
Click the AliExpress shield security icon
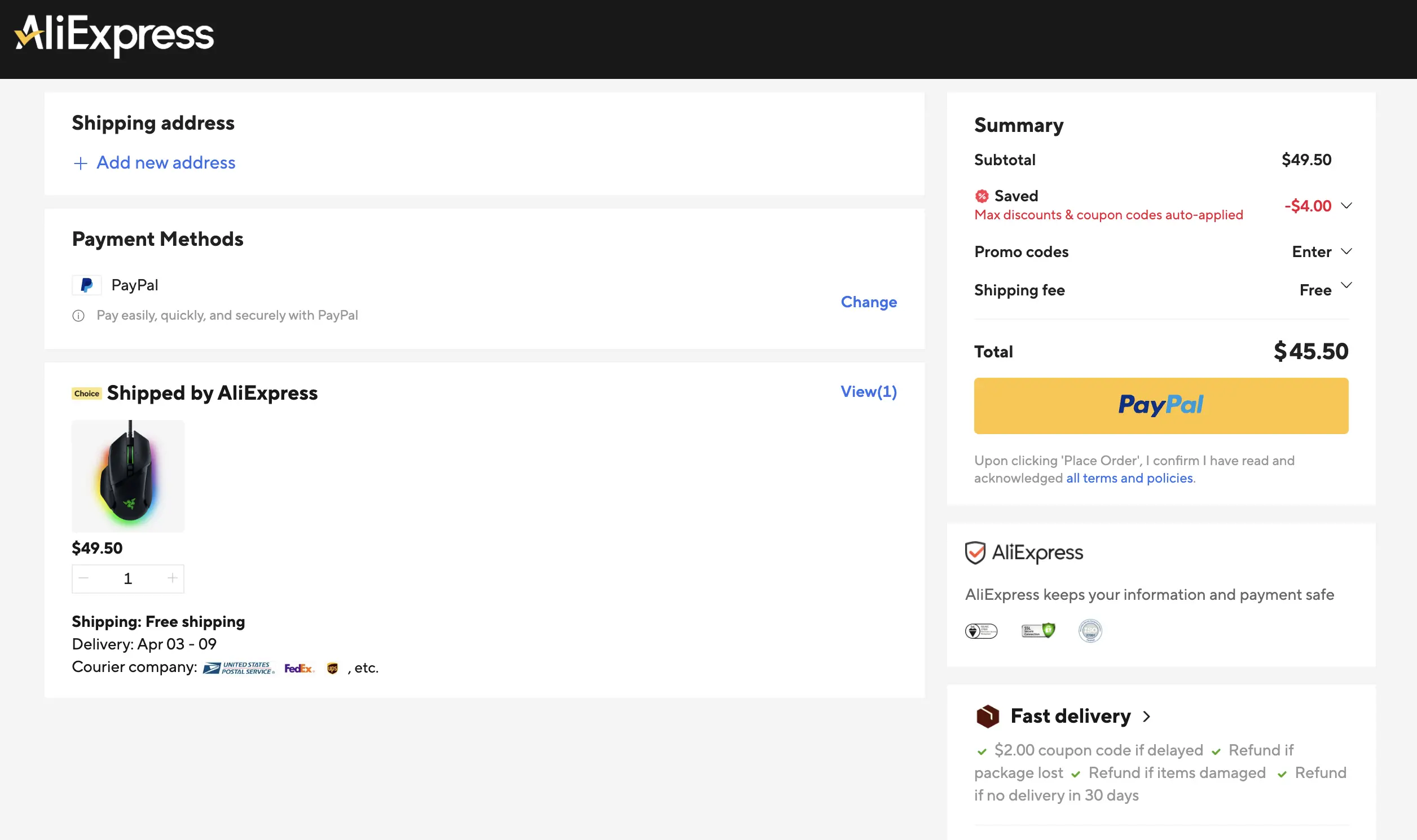975,552
